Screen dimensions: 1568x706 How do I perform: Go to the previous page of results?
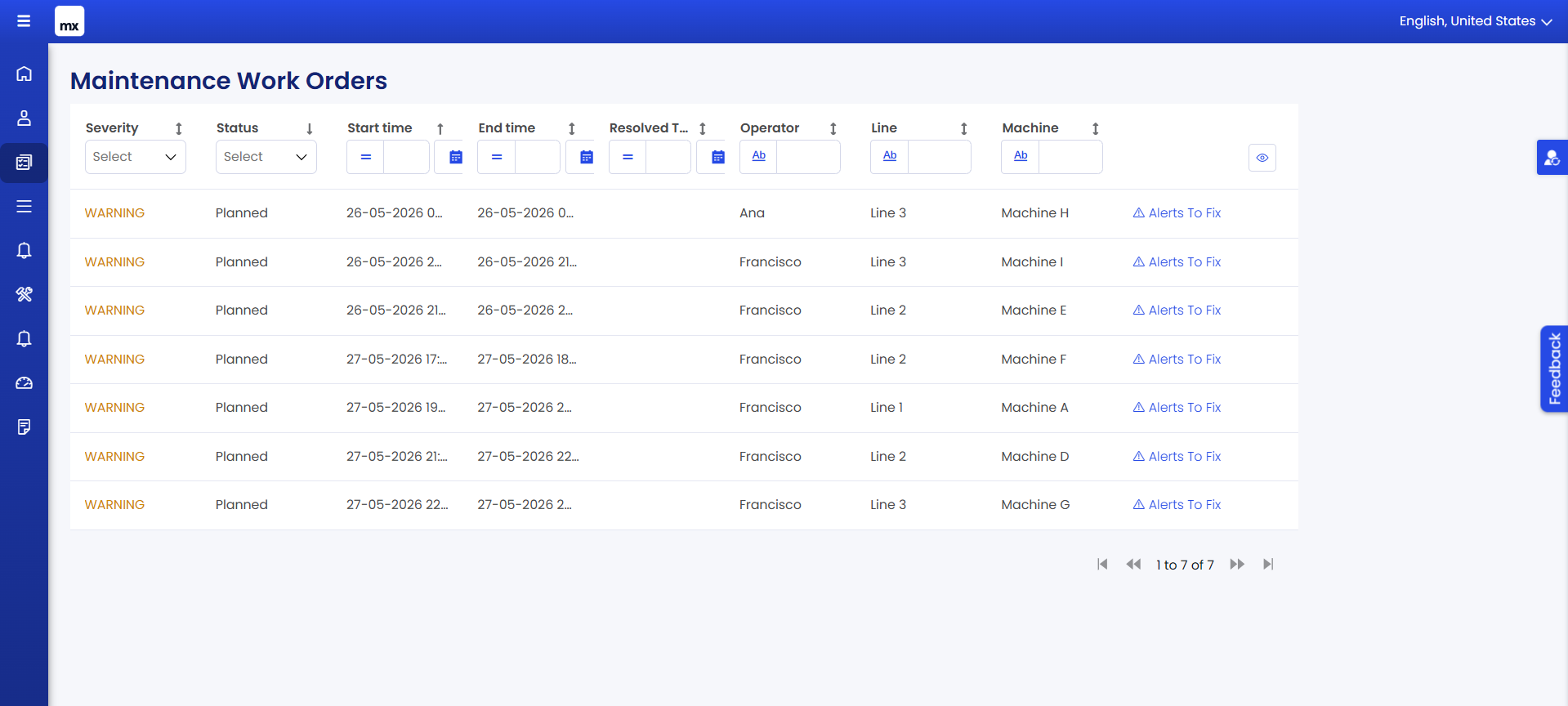click(x=1133, y=565)
